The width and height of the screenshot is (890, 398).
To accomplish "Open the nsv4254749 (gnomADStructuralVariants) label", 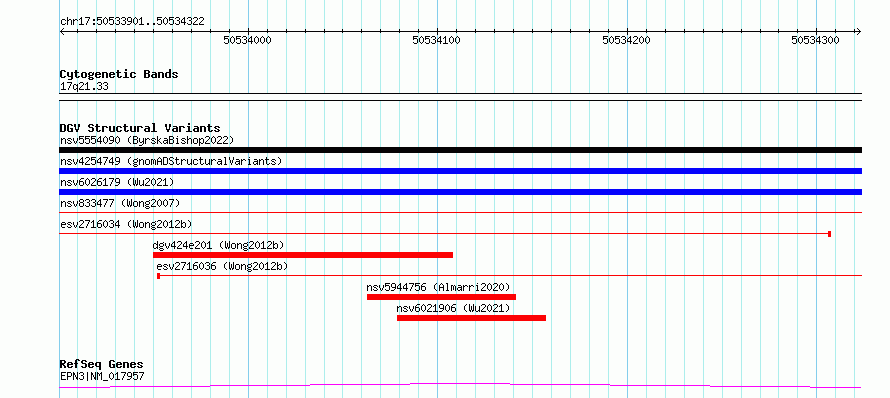I will 171,161.
